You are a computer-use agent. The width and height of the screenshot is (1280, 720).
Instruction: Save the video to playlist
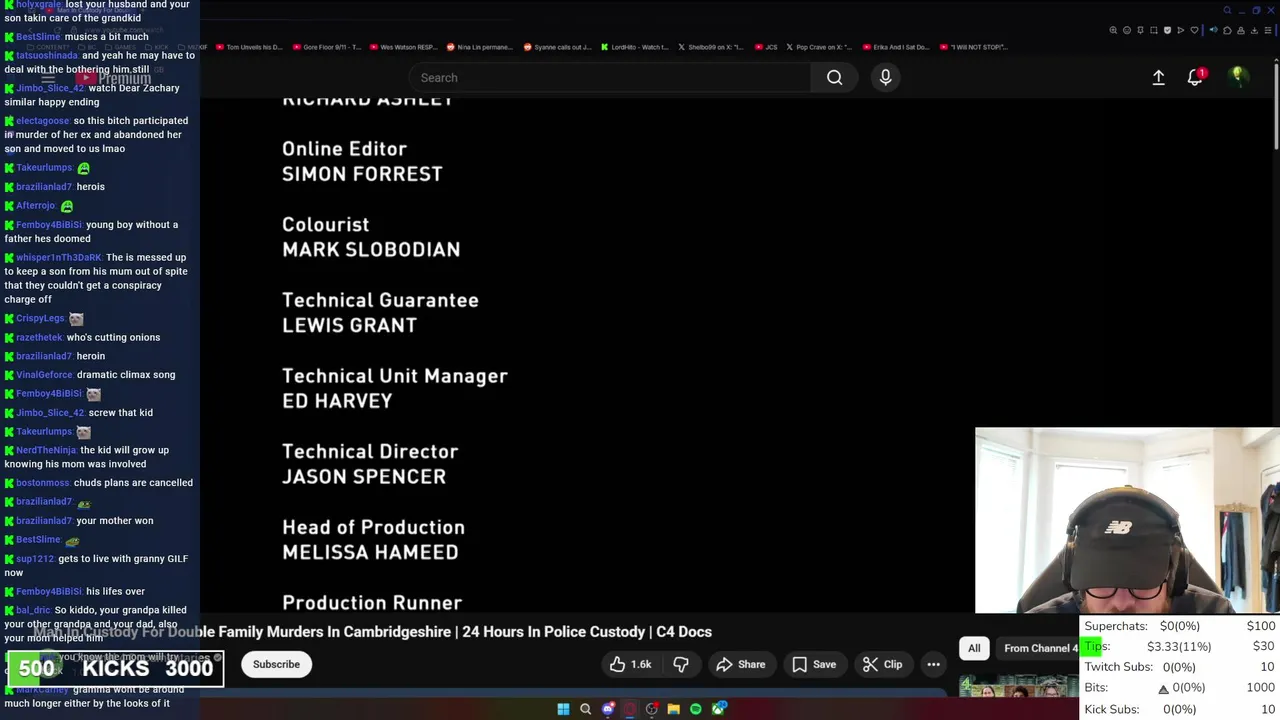[x=814, y=664]
